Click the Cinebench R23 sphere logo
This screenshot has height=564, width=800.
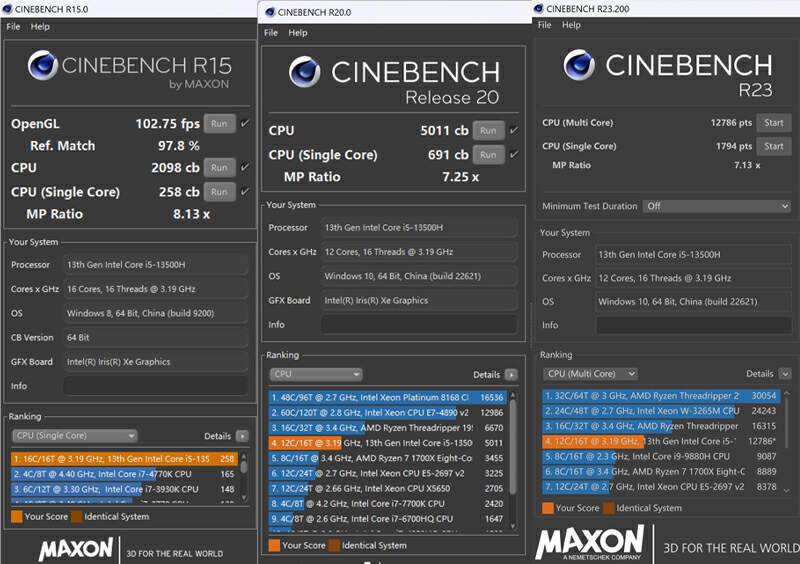click(x=579, y=66)
